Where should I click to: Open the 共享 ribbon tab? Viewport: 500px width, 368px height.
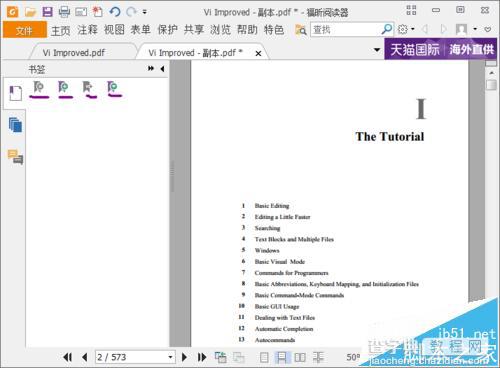point(194,30)
